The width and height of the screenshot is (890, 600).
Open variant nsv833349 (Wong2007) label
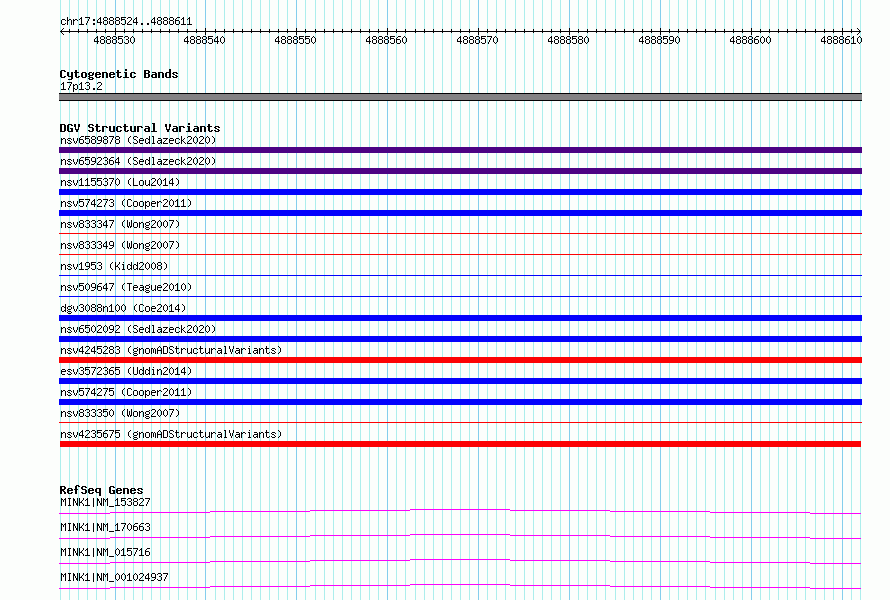pyautogui.click(x=120, y=245)
